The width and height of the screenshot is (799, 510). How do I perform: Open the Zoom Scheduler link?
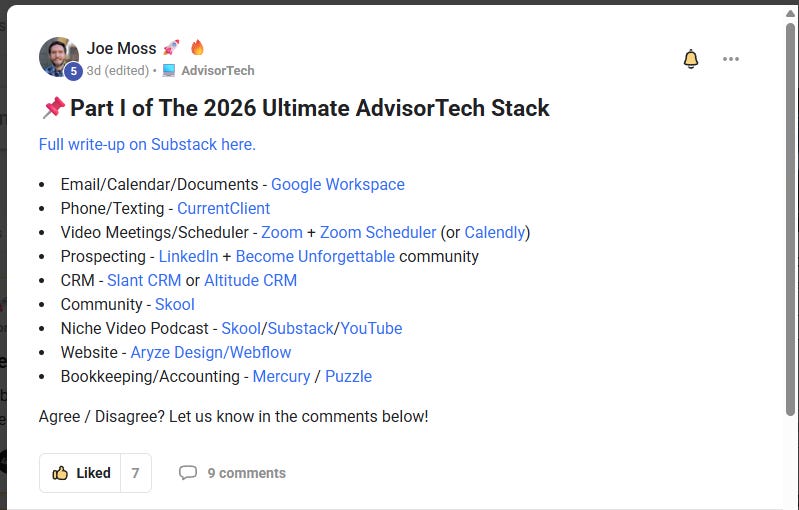coord(378,232)
